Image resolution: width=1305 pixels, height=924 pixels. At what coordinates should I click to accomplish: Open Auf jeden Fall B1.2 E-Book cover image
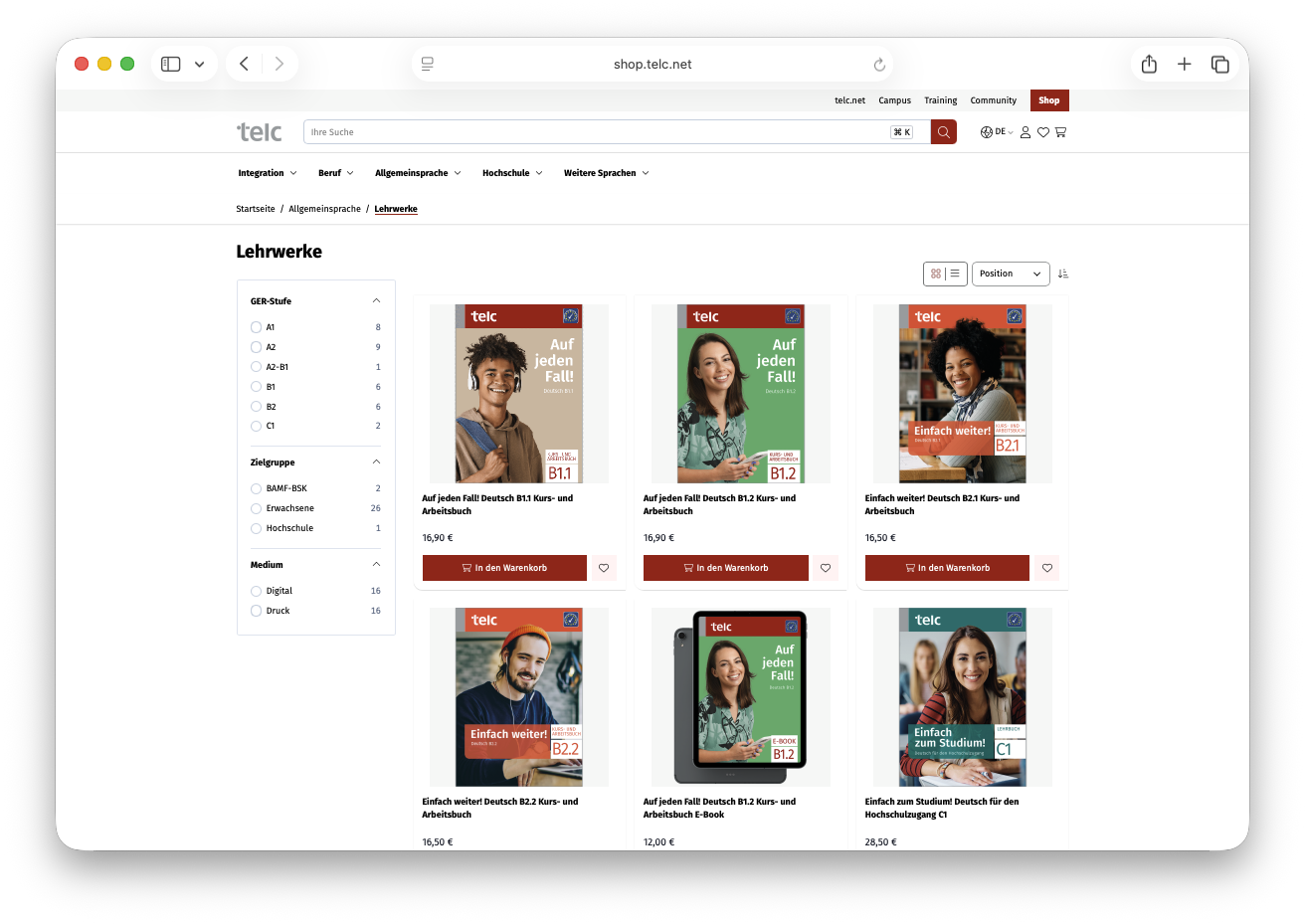(741, 697)
